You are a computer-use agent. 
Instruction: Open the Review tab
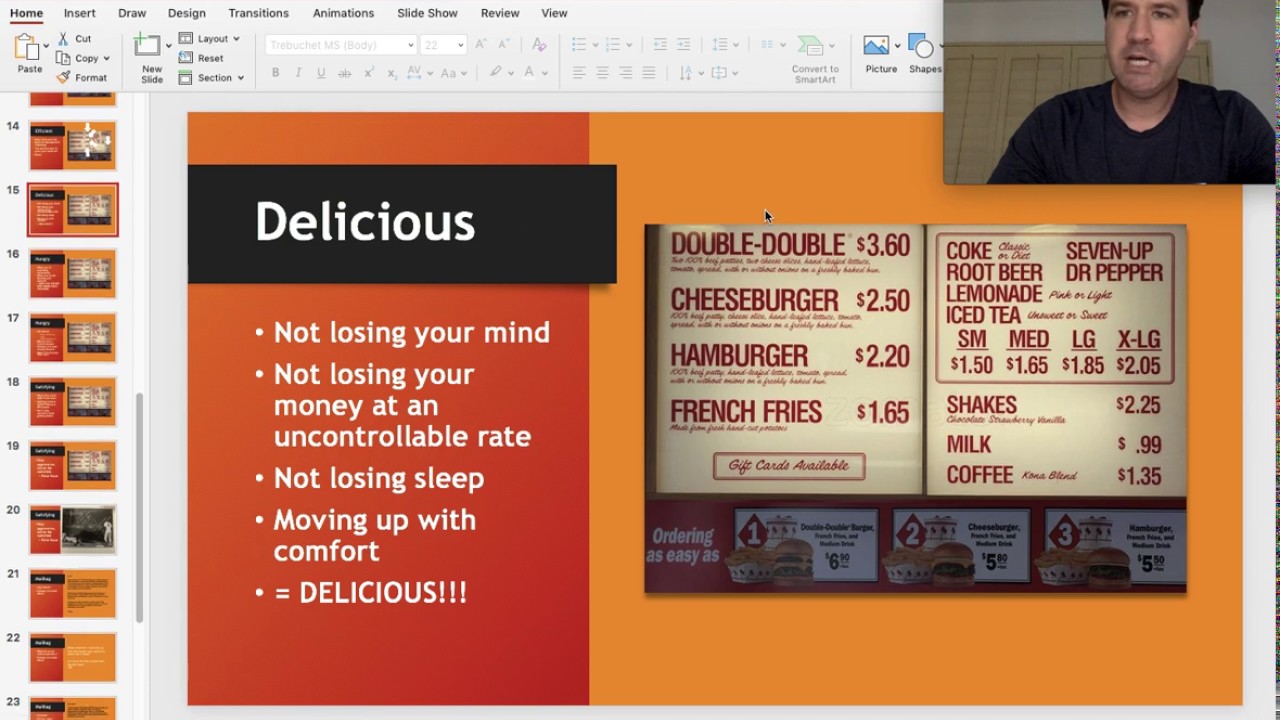(x=500, y=13)
